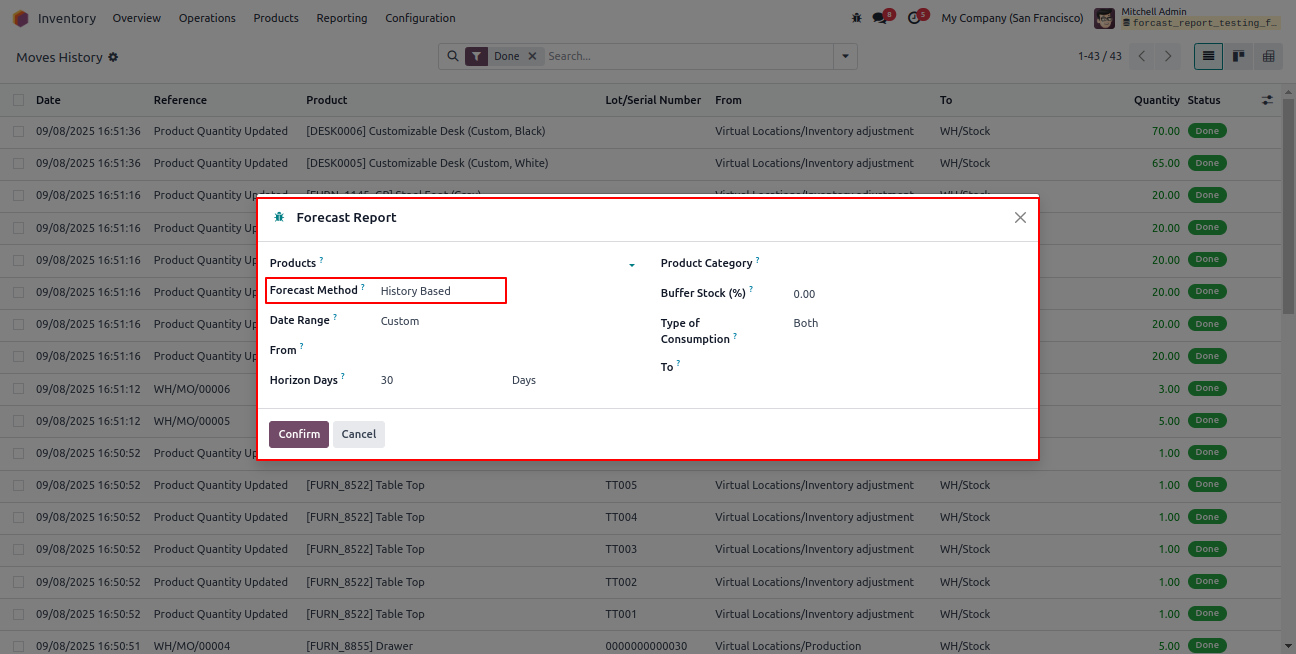The image size is (1296, 654).
Task: Show help tooltip for Horizon Days
Action: click(343, 377)
